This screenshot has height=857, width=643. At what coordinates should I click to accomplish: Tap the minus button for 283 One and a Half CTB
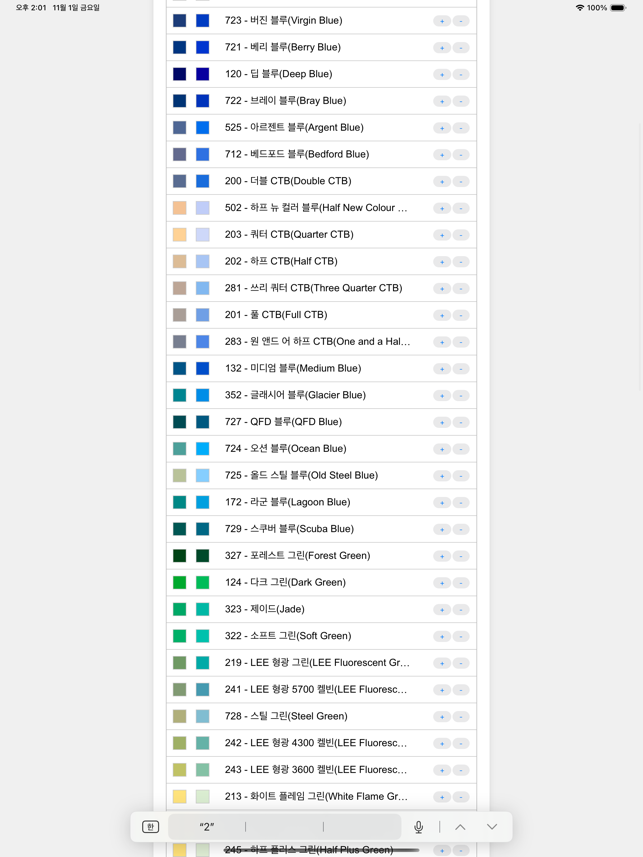tap(461, 342)
